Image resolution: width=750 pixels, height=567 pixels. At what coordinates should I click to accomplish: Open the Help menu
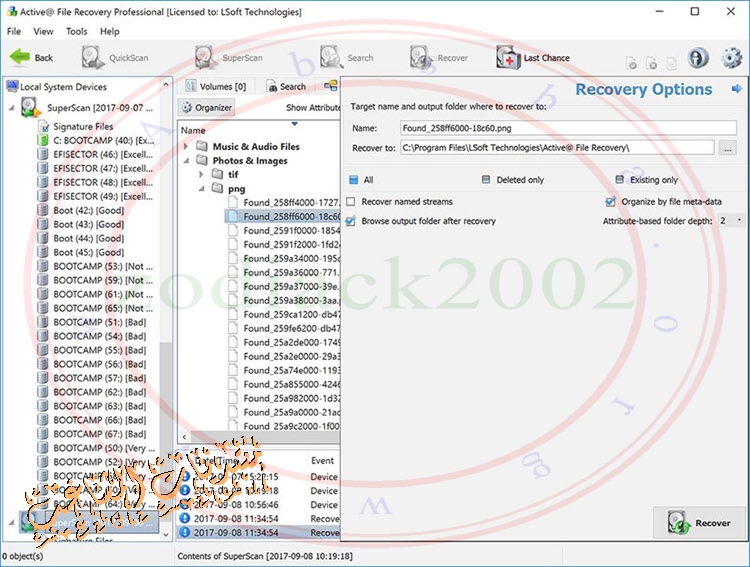110,31
